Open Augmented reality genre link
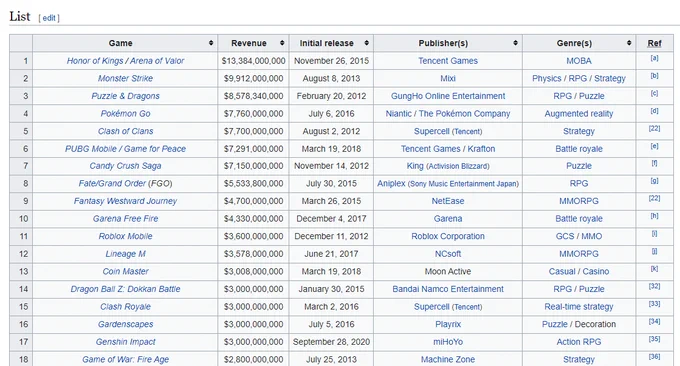The width and height of the screenshot is (680, 366). click(579, 114)
